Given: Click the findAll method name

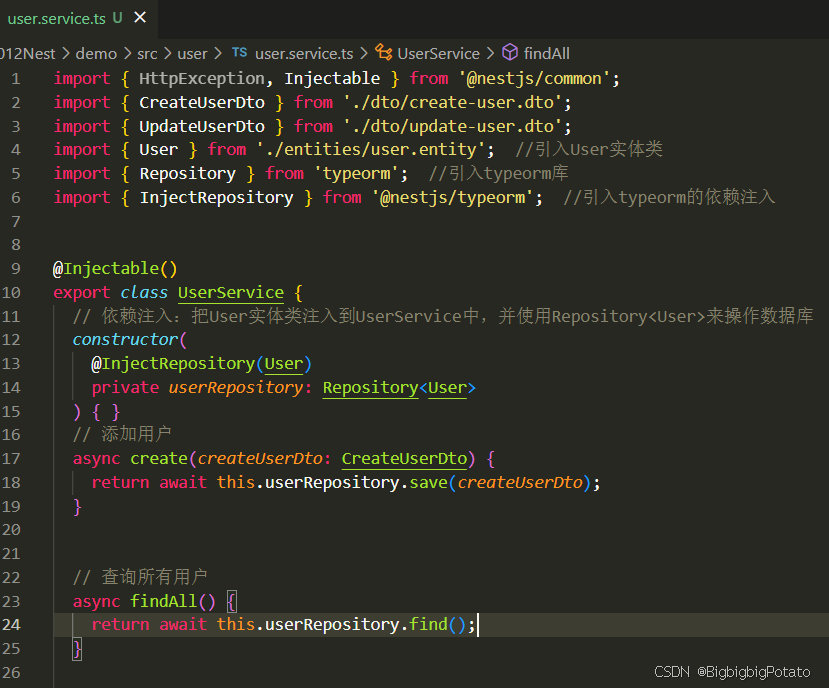Looking at the screenshot, I should 163,601.
